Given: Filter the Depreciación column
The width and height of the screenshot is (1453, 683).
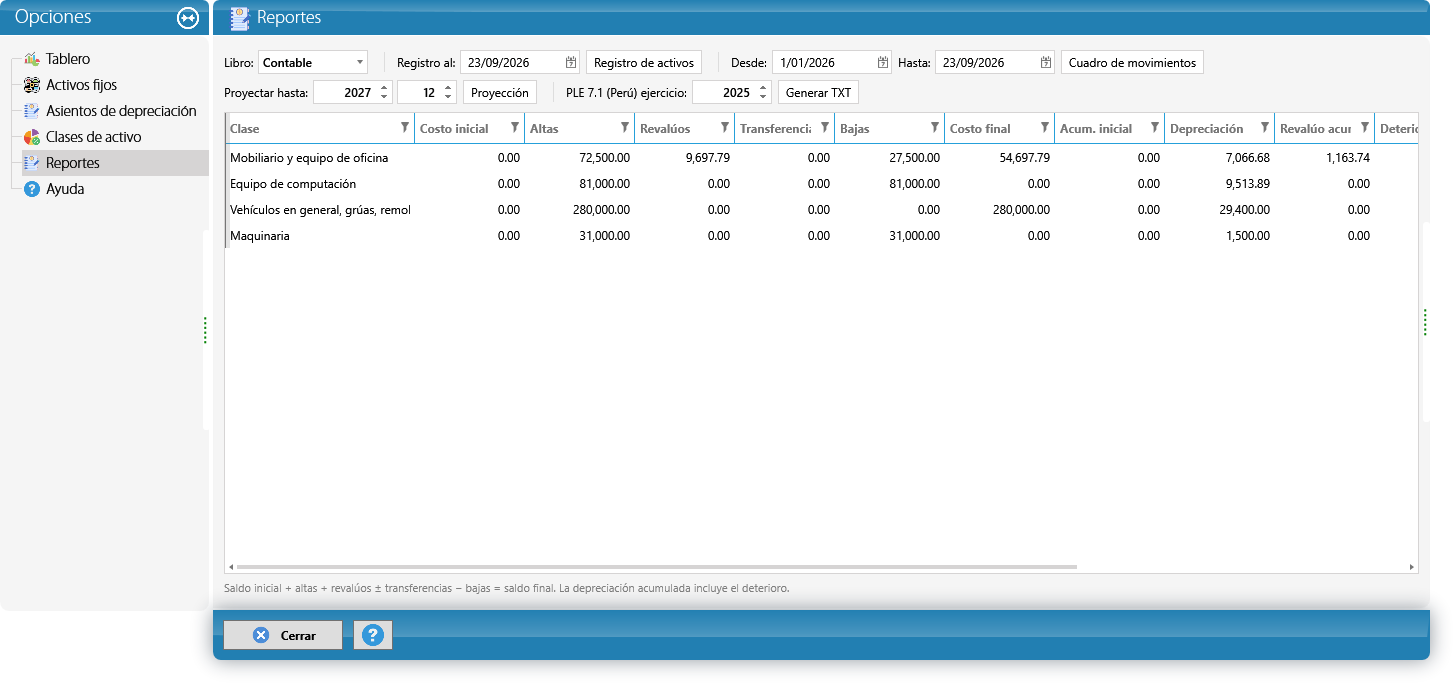Looking at the screenshot, I should click(x=1265, y=128).
